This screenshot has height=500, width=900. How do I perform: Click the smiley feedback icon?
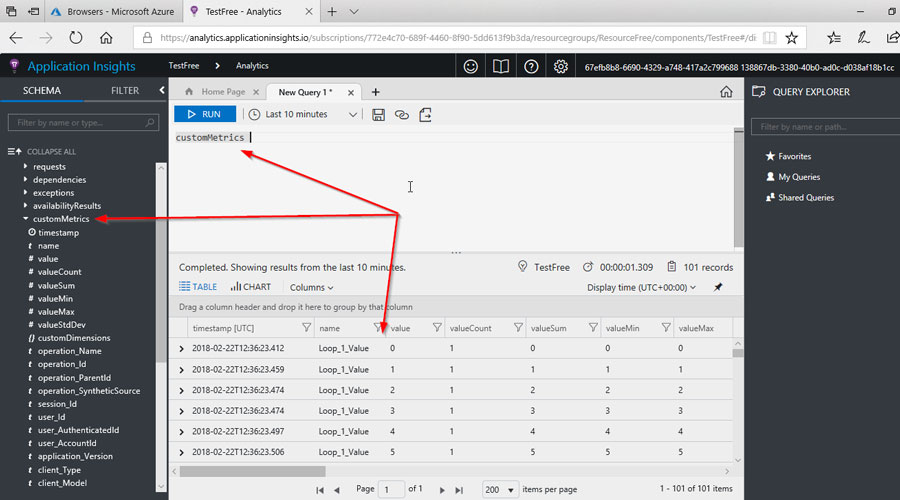tap(471, 67)
